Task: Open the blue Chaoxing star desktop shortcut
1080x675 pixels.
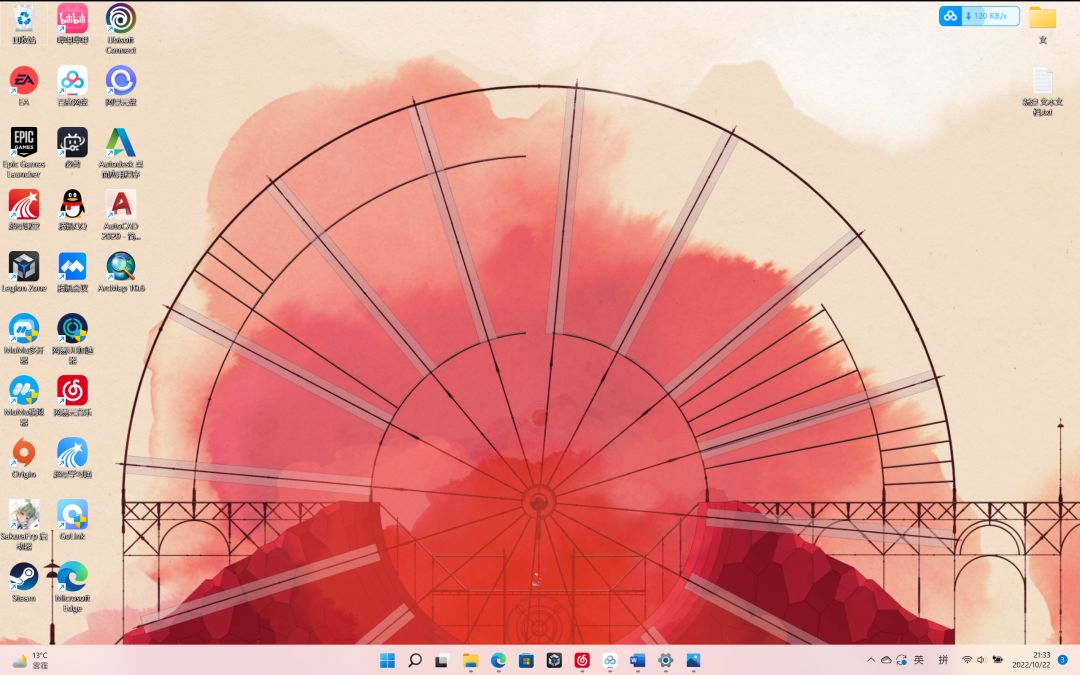Action: (72, 459)
